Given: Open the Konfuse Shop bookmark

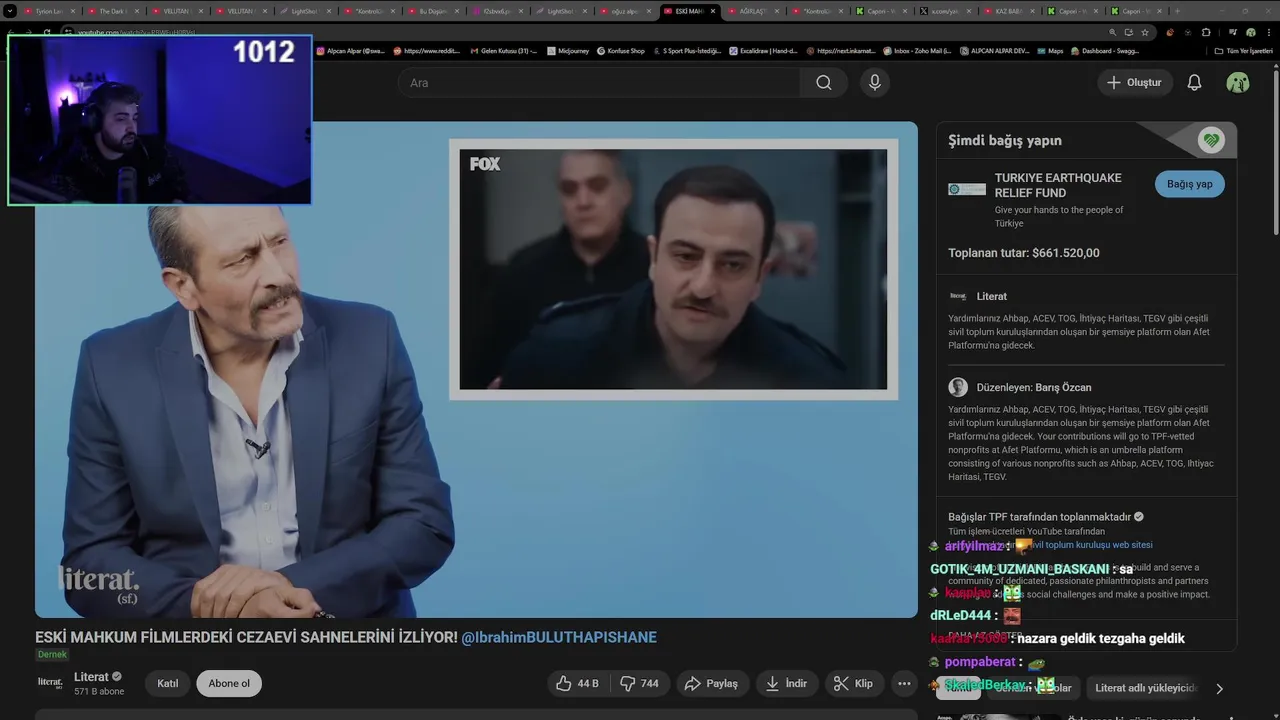Looking at the screenshot, I should [x=620, y=51].
